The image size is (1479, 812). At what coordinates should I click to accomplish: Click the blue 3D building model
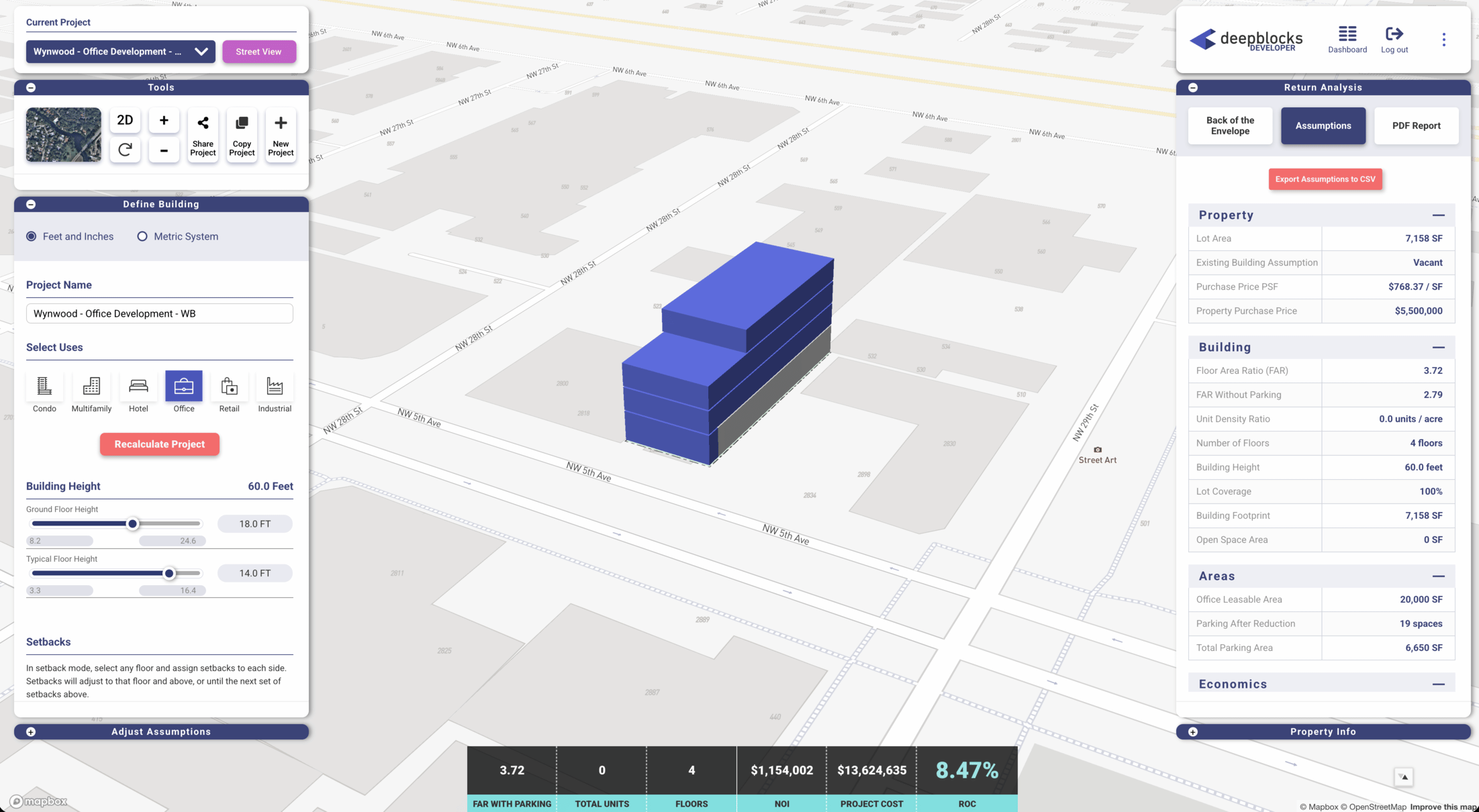tap(728, 352)
